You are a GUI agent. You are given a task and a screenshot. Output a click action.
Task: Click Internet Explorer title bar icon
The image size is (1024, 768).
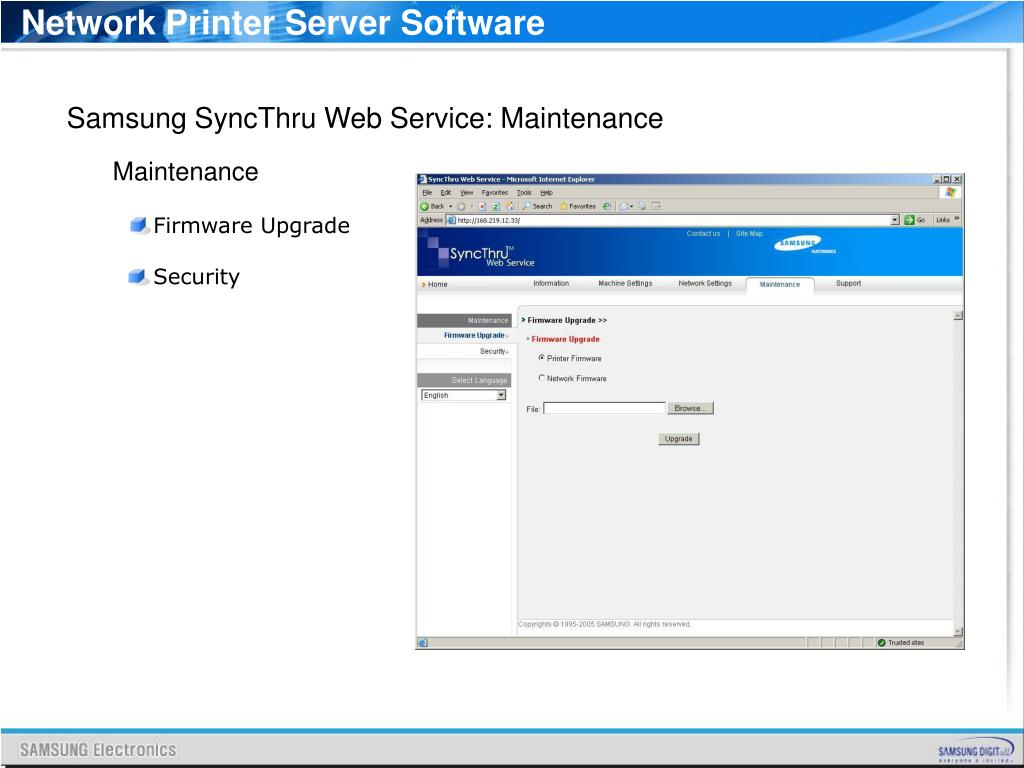(x=423, y=179)
